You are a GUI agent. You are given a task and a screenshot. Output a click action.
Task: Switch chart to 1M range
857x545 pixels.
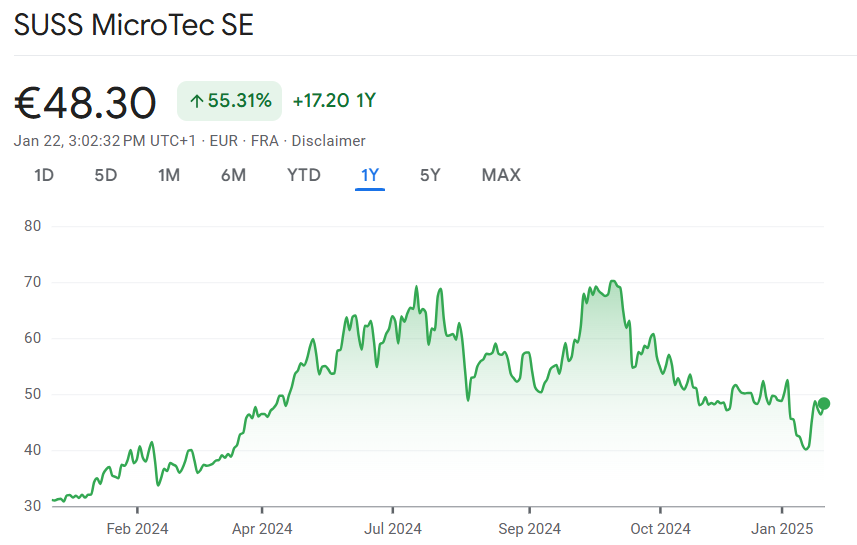pyautogui.click(x=169, y=175)
